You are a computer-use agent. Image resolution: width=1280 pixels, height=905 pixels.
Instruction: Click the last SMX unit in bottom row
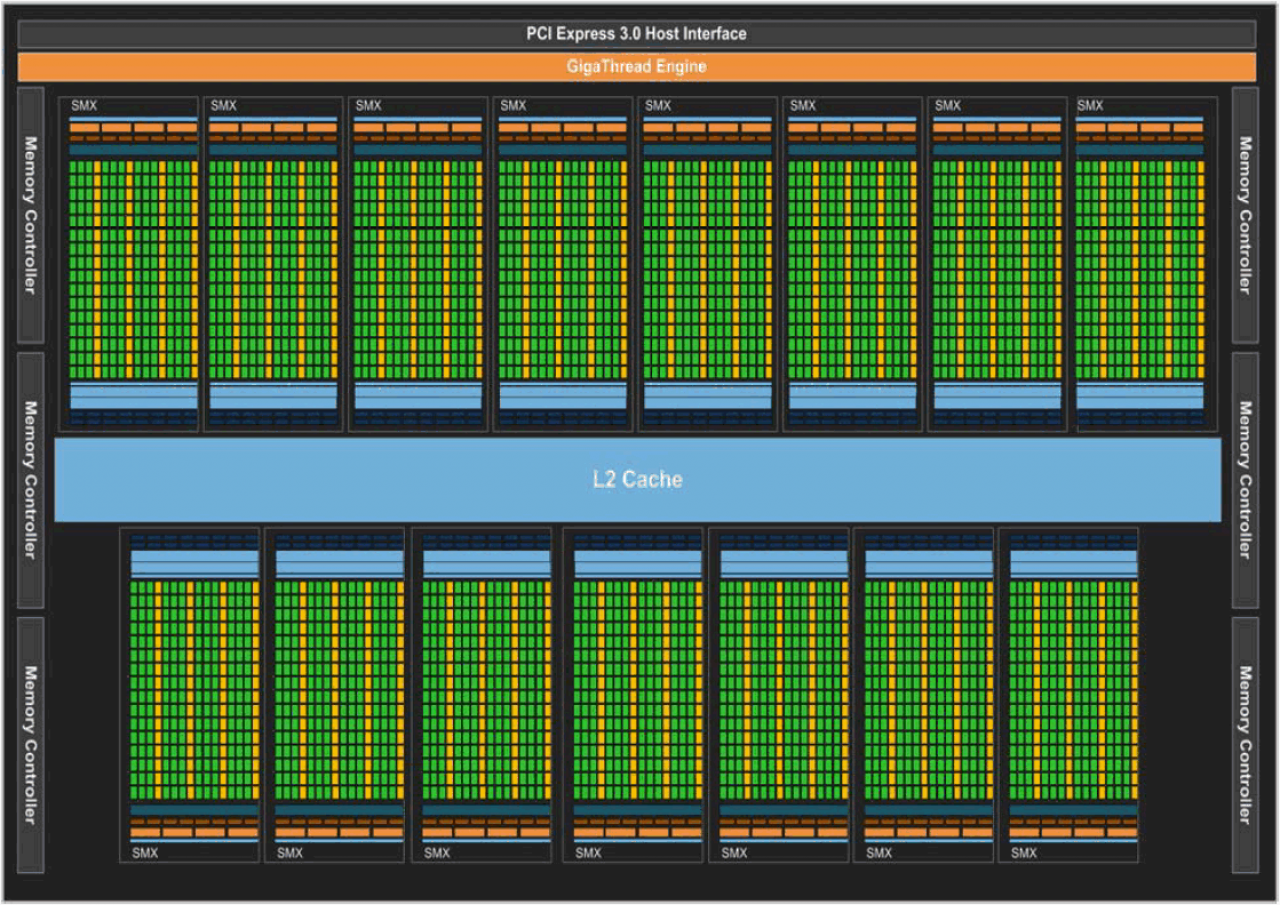[1068, 695]
